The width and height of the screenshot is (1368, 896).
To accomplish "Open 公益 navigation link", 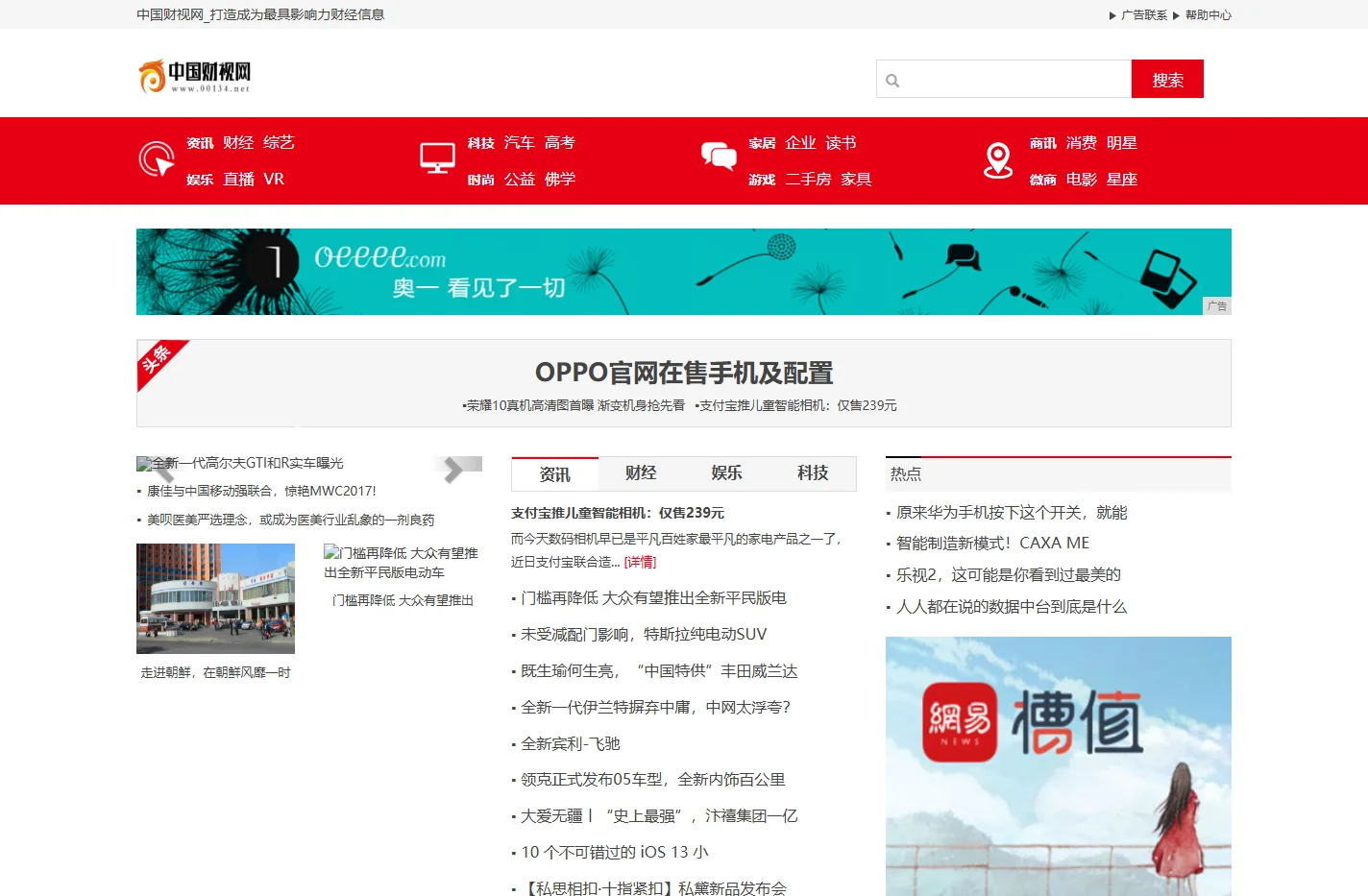I will 520,180.
